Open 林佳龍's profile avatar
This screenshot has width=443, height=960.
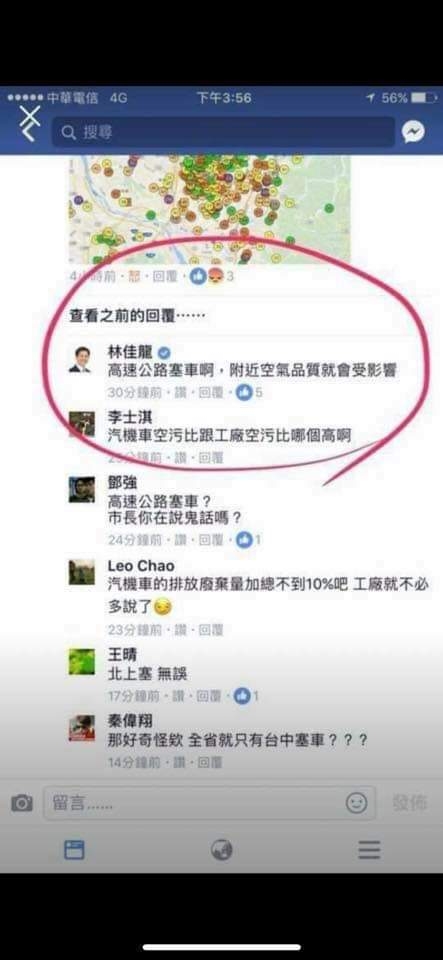pos(80,359)
